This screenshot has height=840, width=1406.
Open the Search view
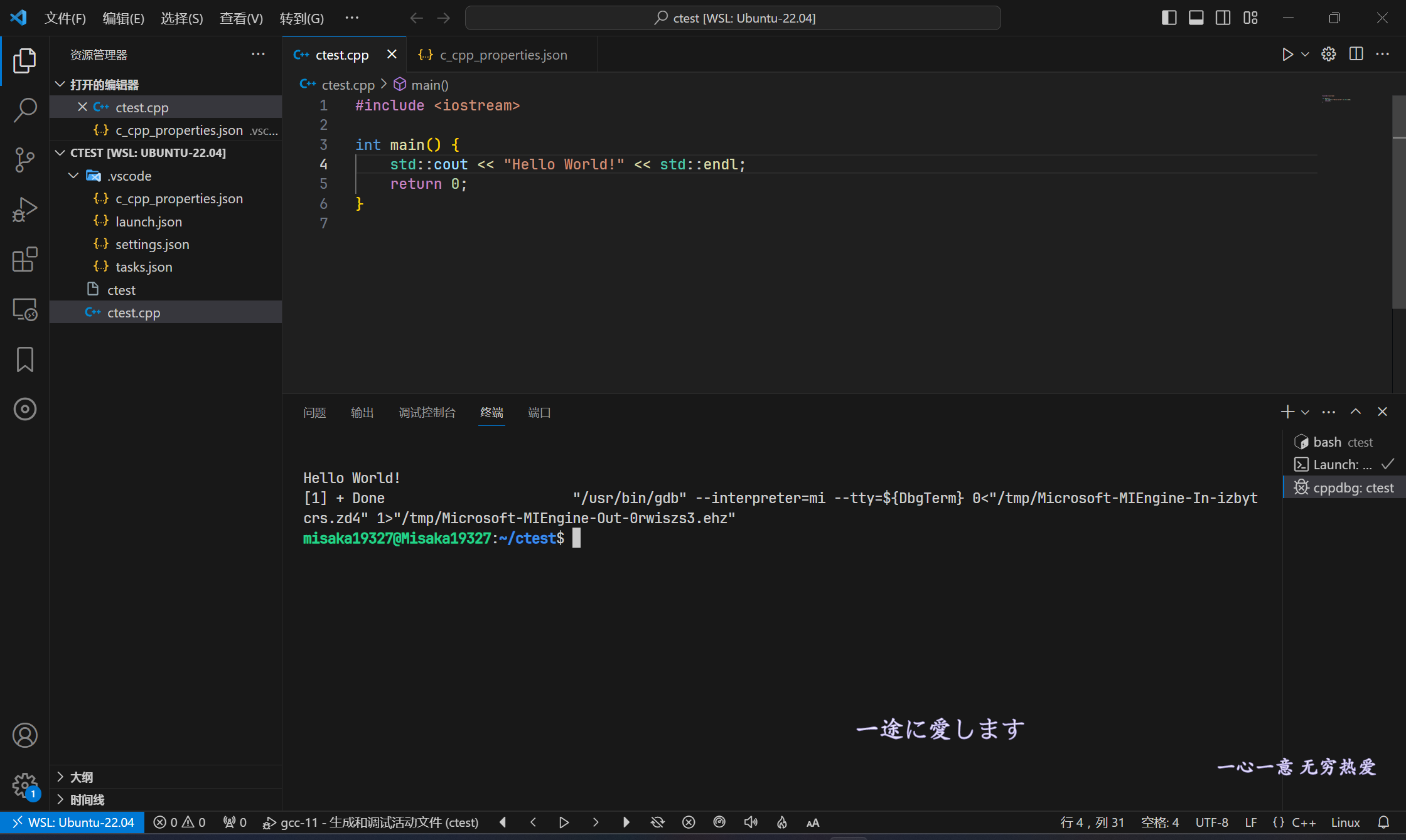[24, 110]
